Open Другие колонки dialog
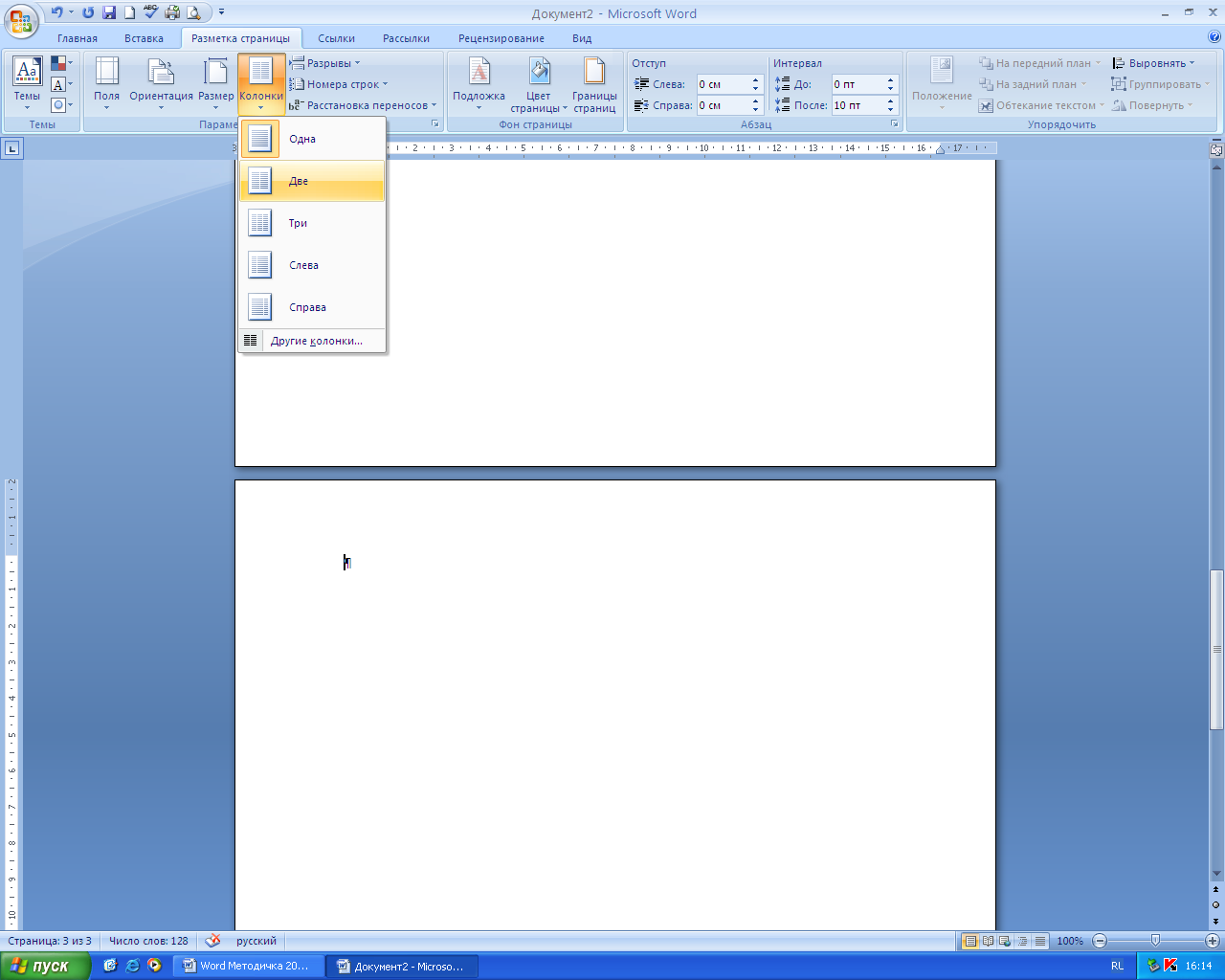 coord(312,341)
